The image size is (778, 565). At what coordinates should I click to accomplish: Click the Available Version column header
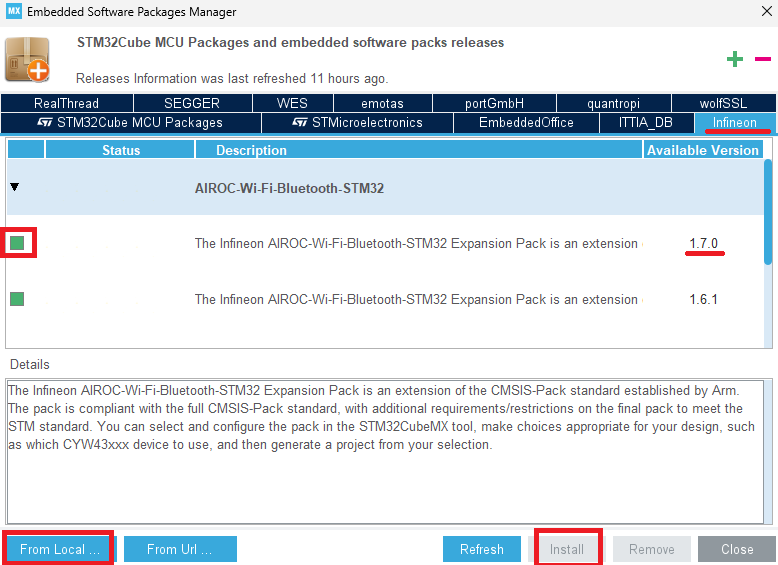click(703, 150)
